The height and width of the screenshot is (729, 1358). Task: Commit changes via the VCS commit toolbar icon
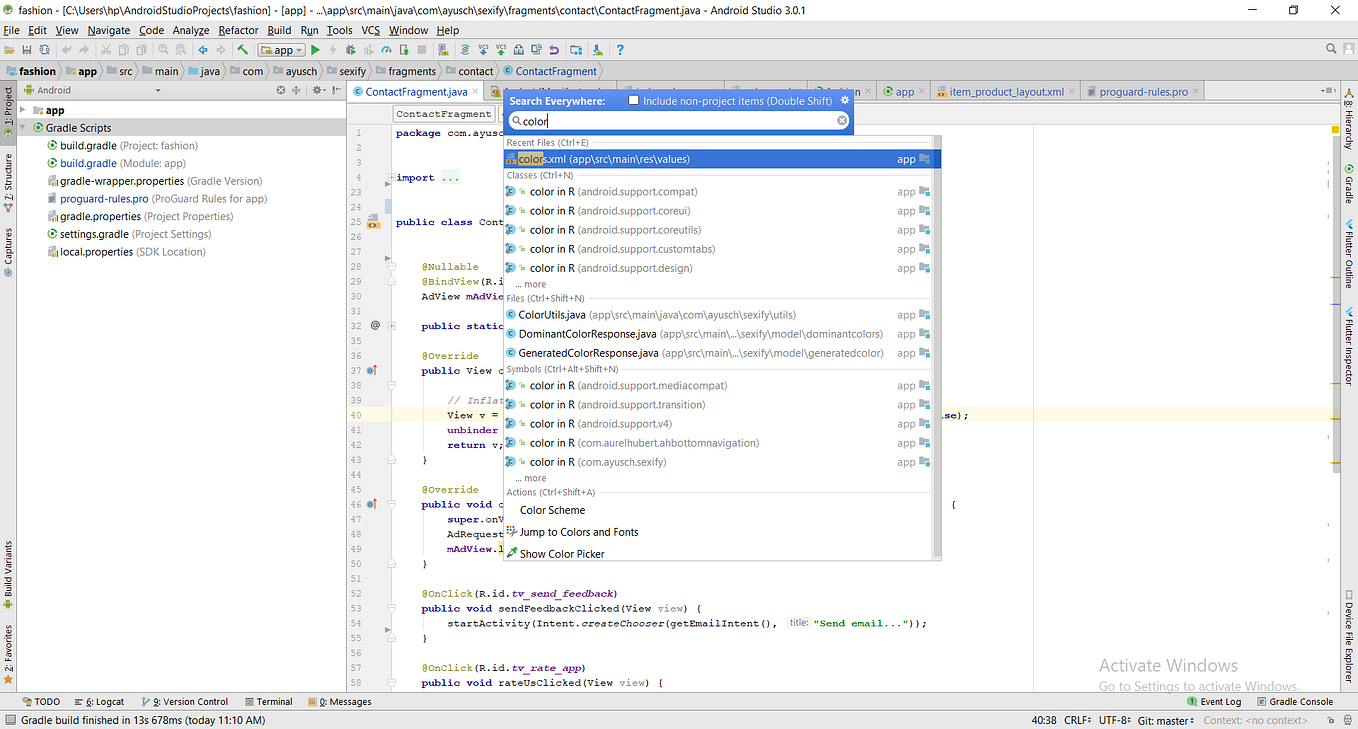click(500, 49)
